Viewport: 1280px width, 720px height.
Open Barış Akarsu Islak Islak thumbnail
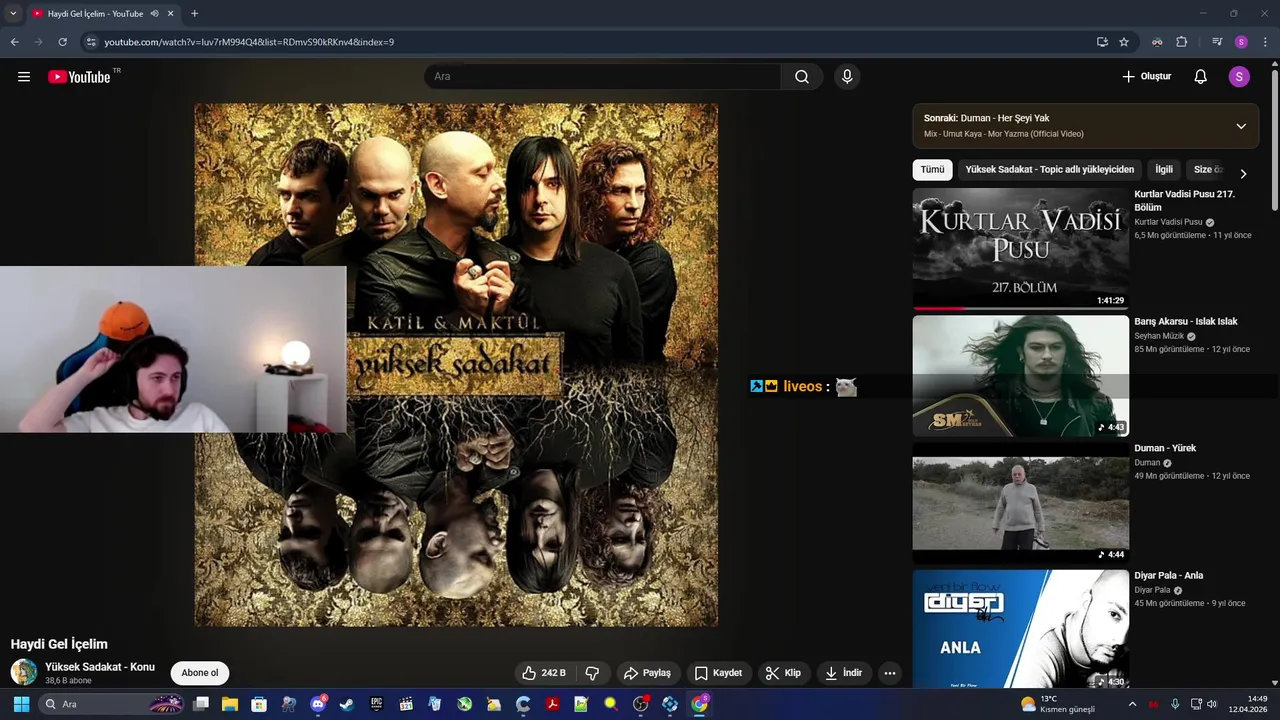(1020, 376)
